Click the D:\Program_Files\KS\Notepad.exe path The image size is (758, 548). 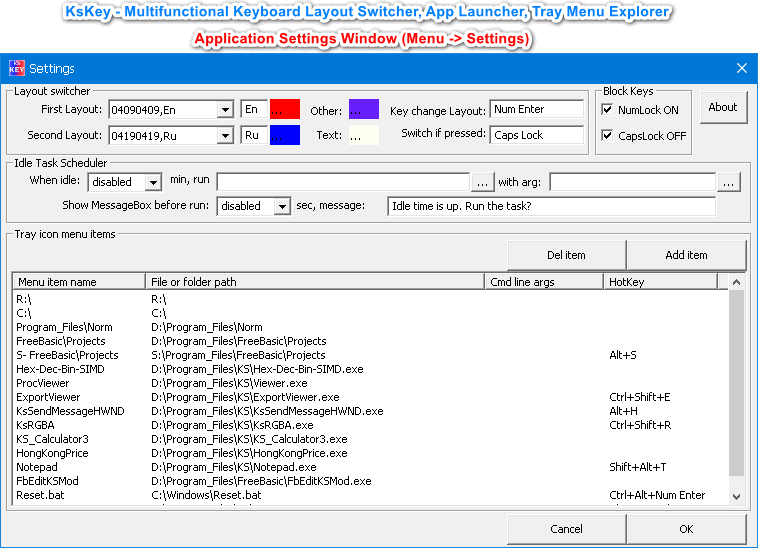pyautogui.click(x=234, y=468)
